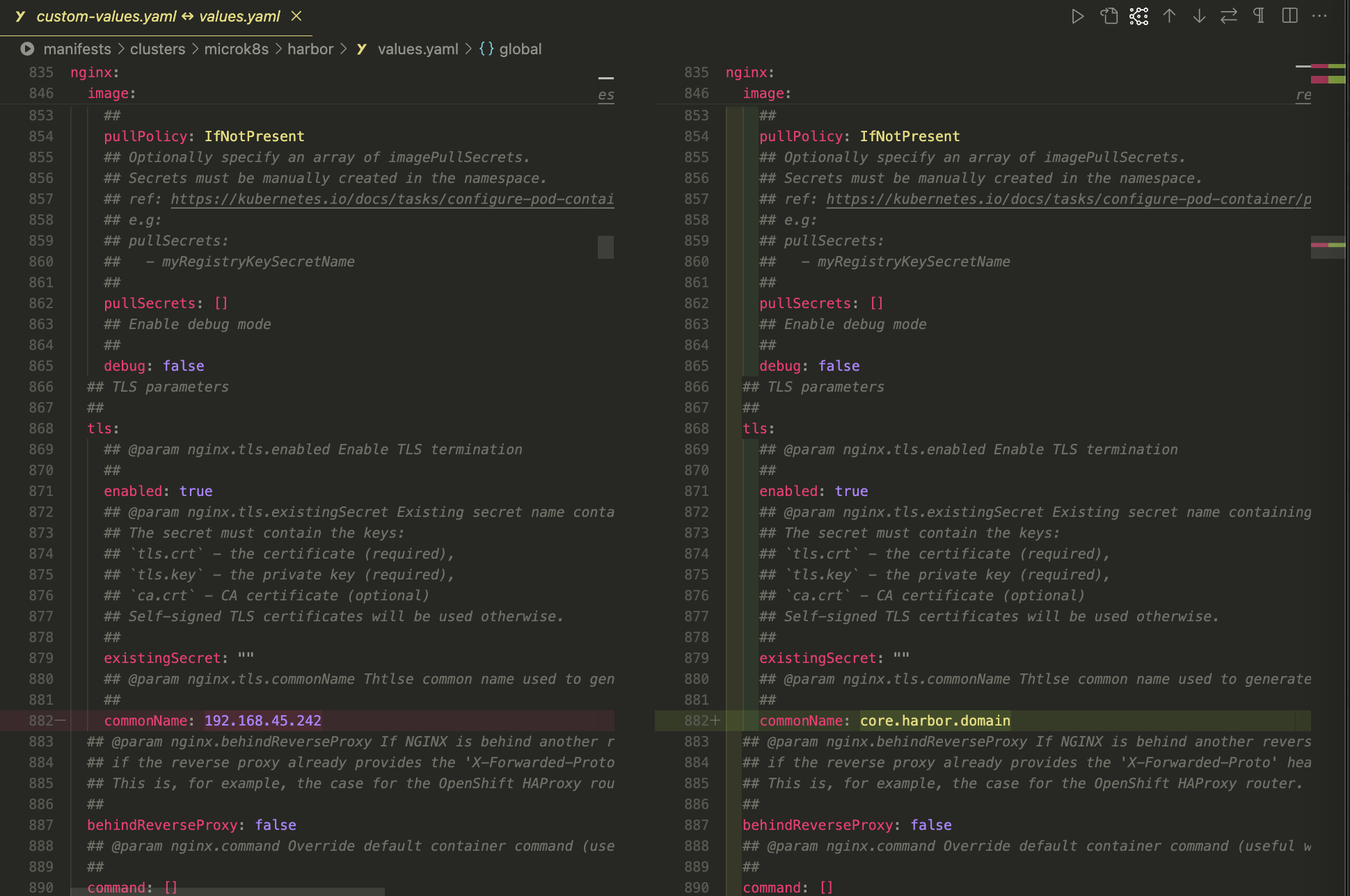Swap left and right sides
This screenshot has width=1350, height=896.
[1229, 16]
